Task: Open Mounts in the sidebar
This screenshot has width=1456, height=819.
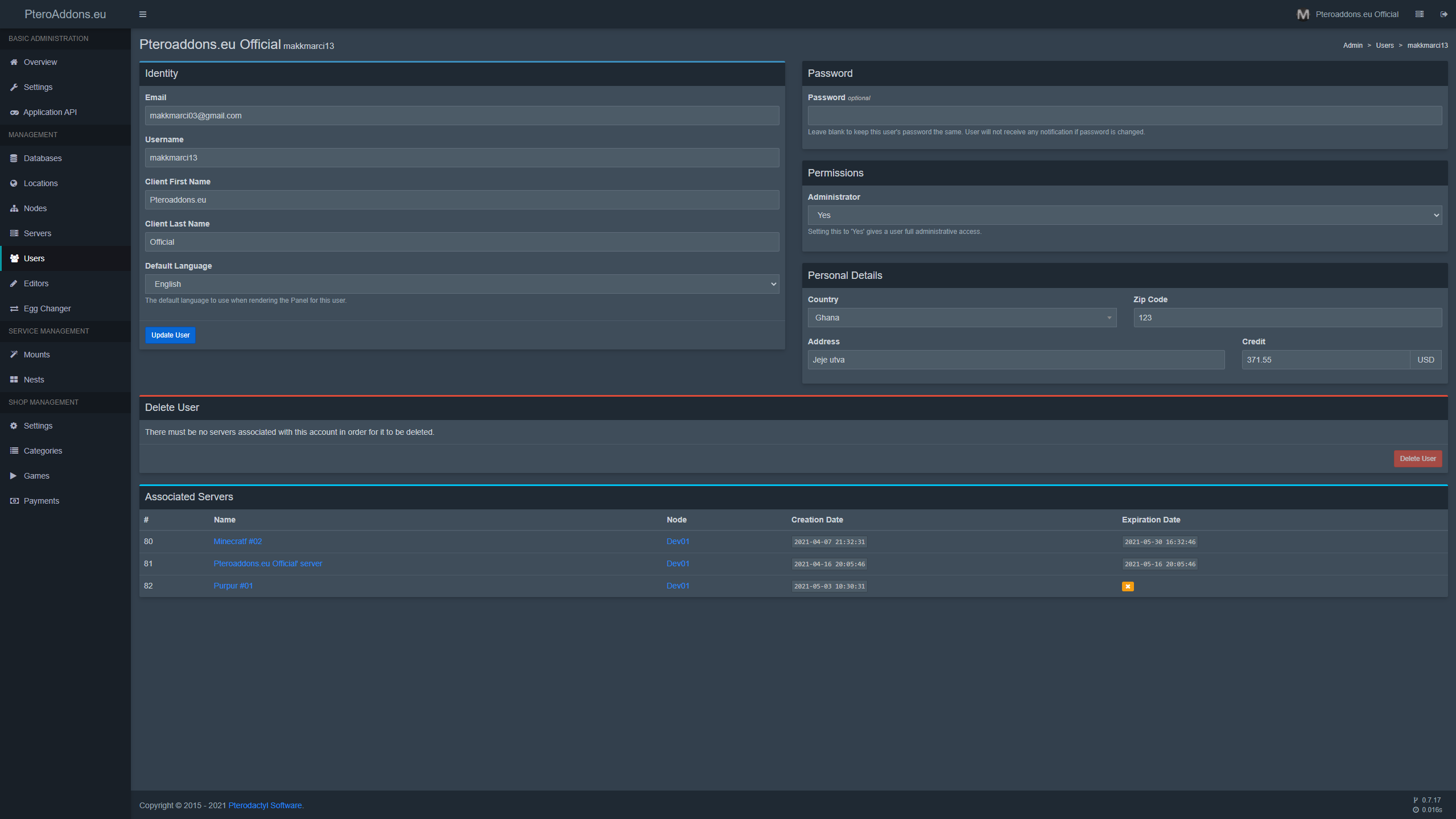Action: [36, 355]
